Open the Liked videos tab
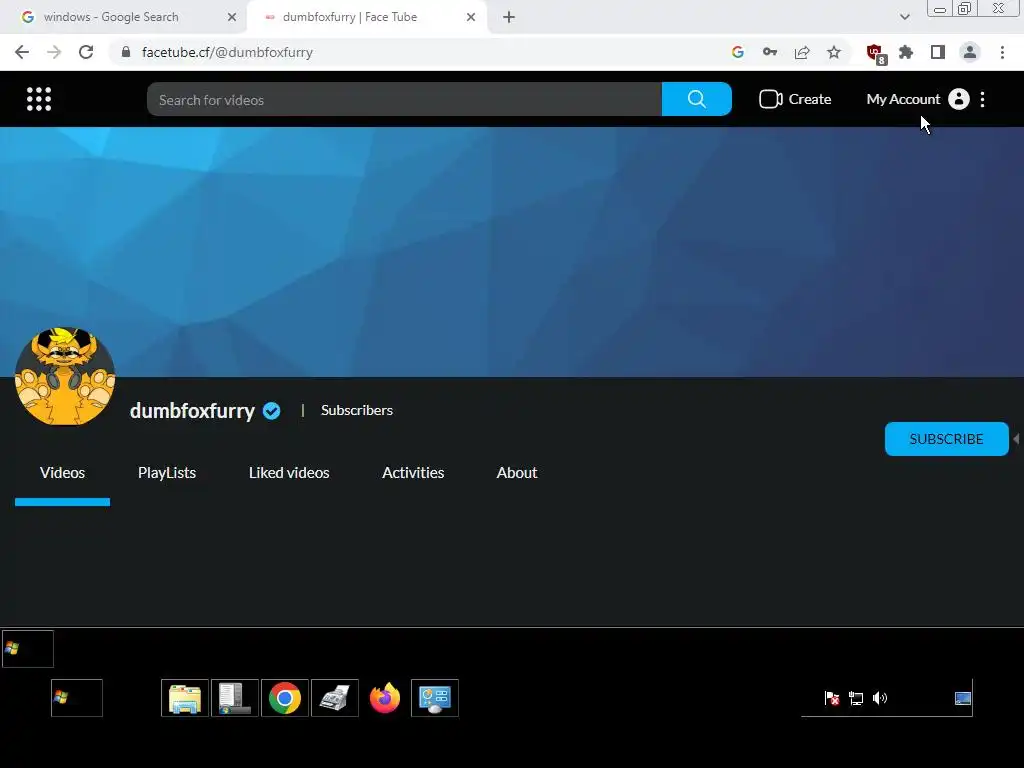 (289, 473)
